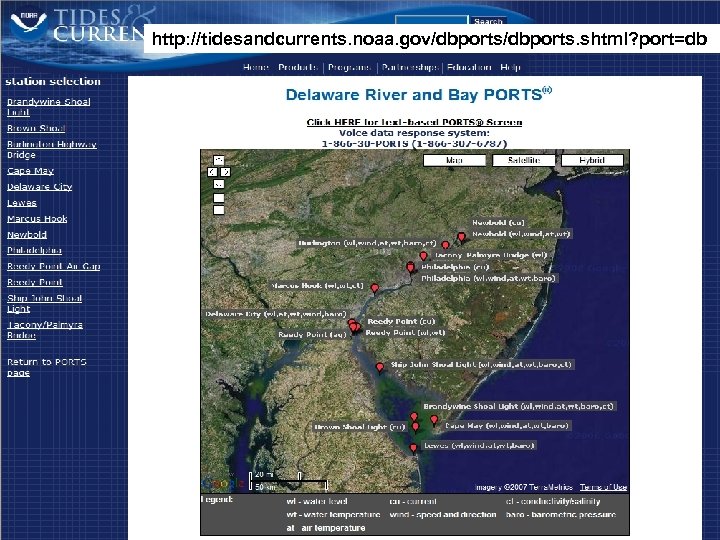
Task: Click the legend entry 'at - air temperature'
Action: pyautogui.click(x=326, y=528)
